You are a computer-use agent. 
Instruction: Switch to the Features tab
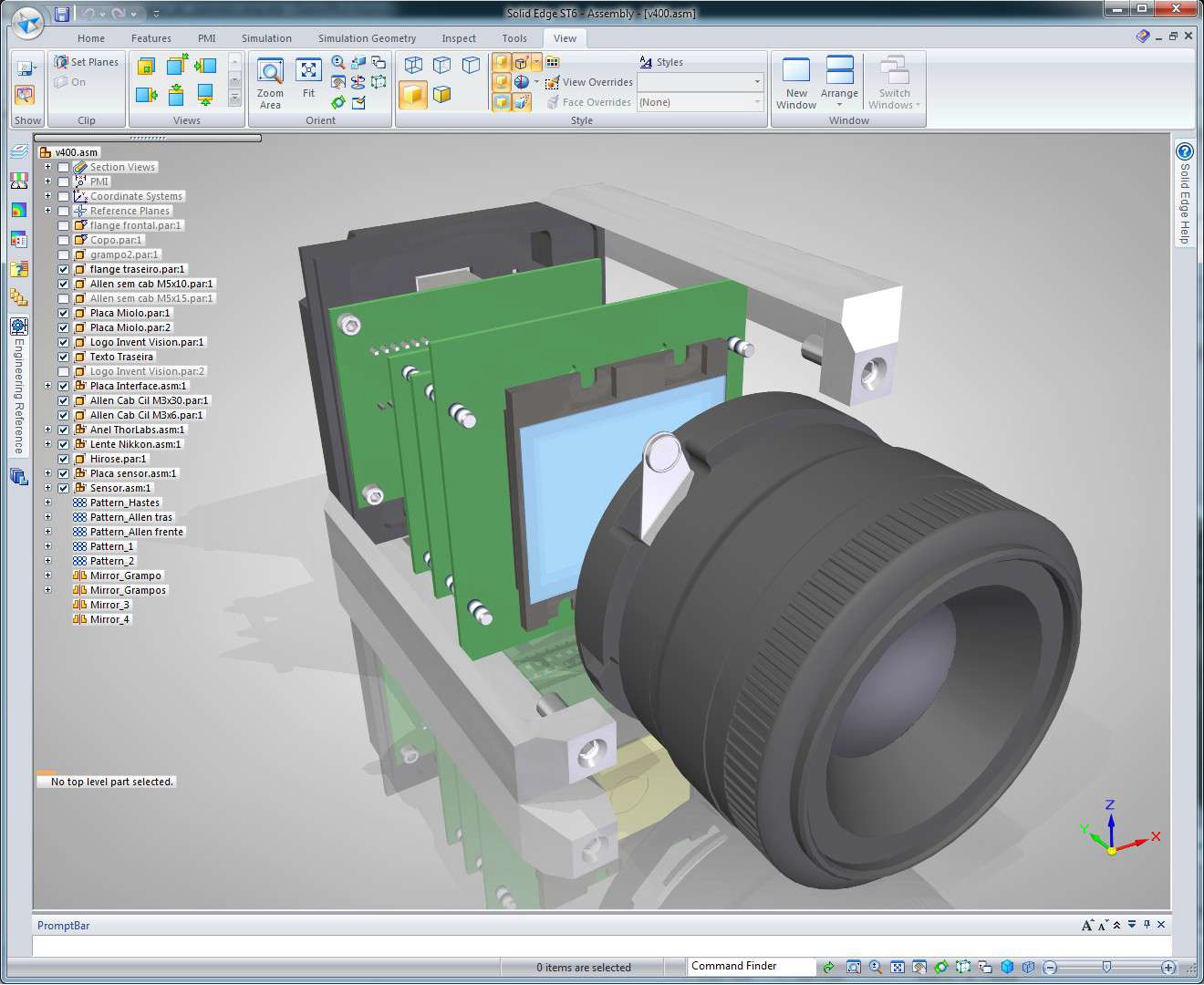(x=151, y=38)
